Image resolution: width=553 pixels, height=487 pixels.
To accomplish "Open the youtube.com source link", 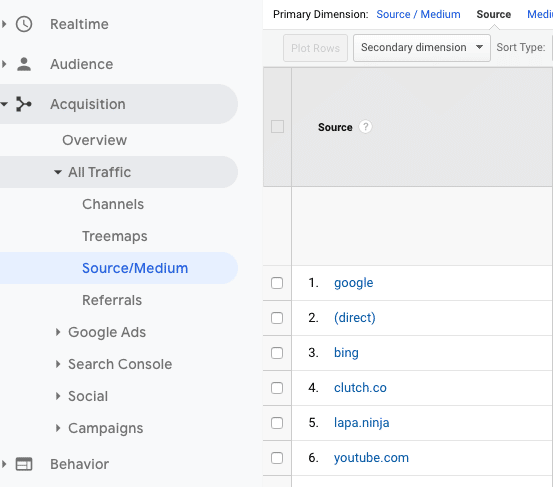I will pyautogui.click(x=371, y=458).
